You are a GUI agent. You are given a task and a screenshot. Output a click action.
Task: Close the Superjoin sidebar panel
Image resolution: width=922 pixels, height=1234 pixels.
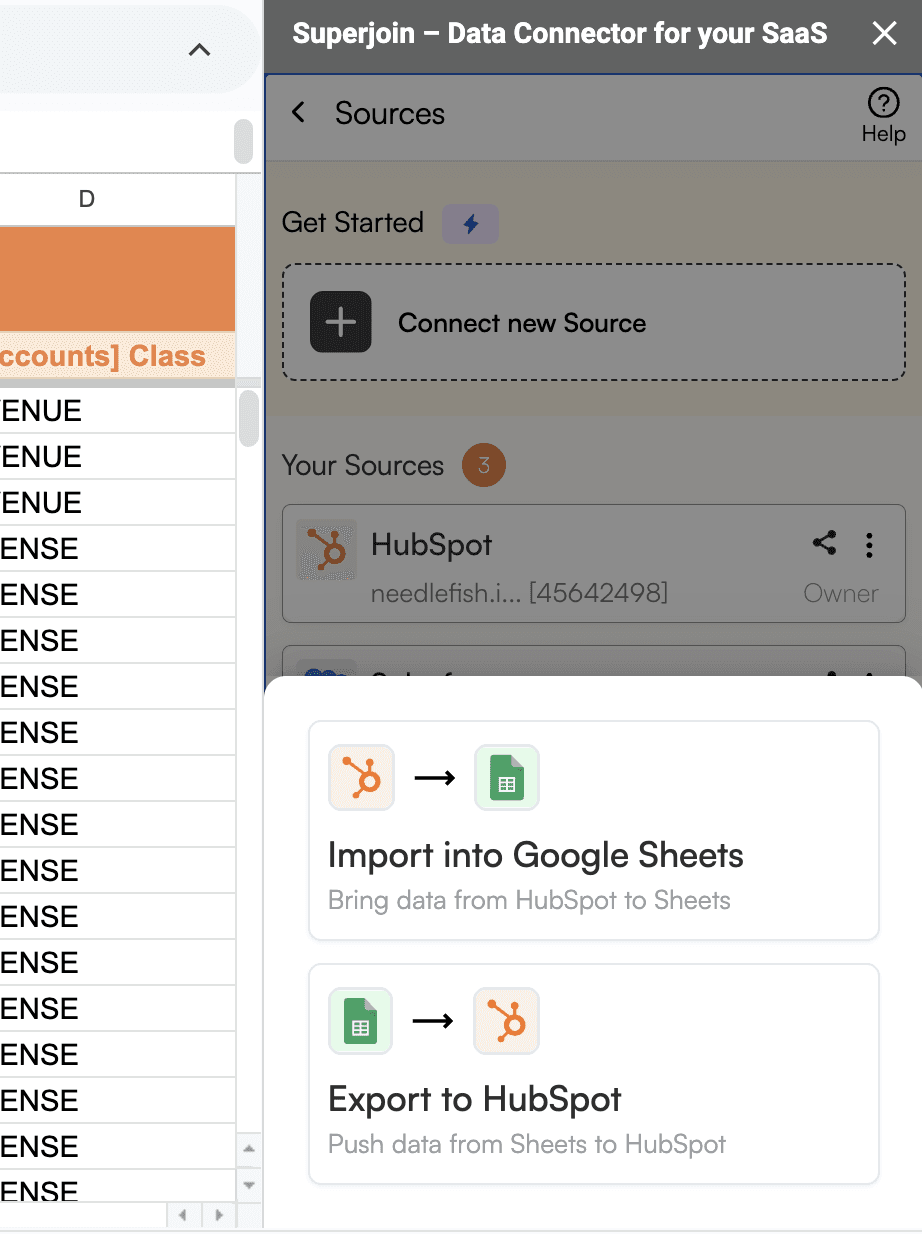[884, 34]
